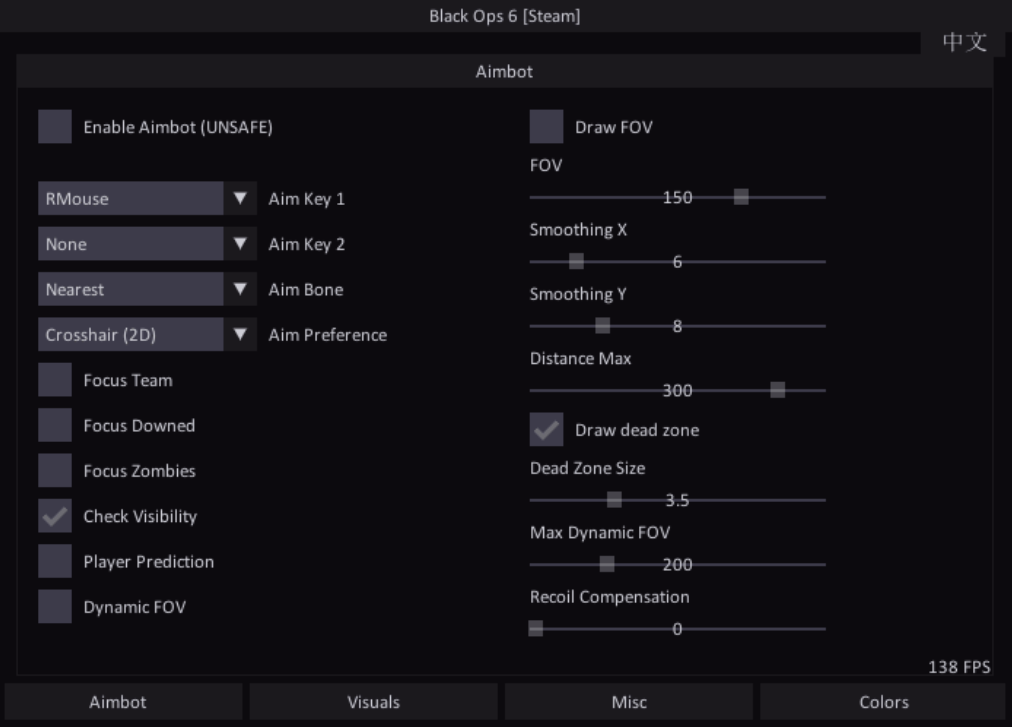The width and height of the screenshot is (1012, 727).
Task: Disable the Draw dead zone checkbox
Action: [547, 430]
